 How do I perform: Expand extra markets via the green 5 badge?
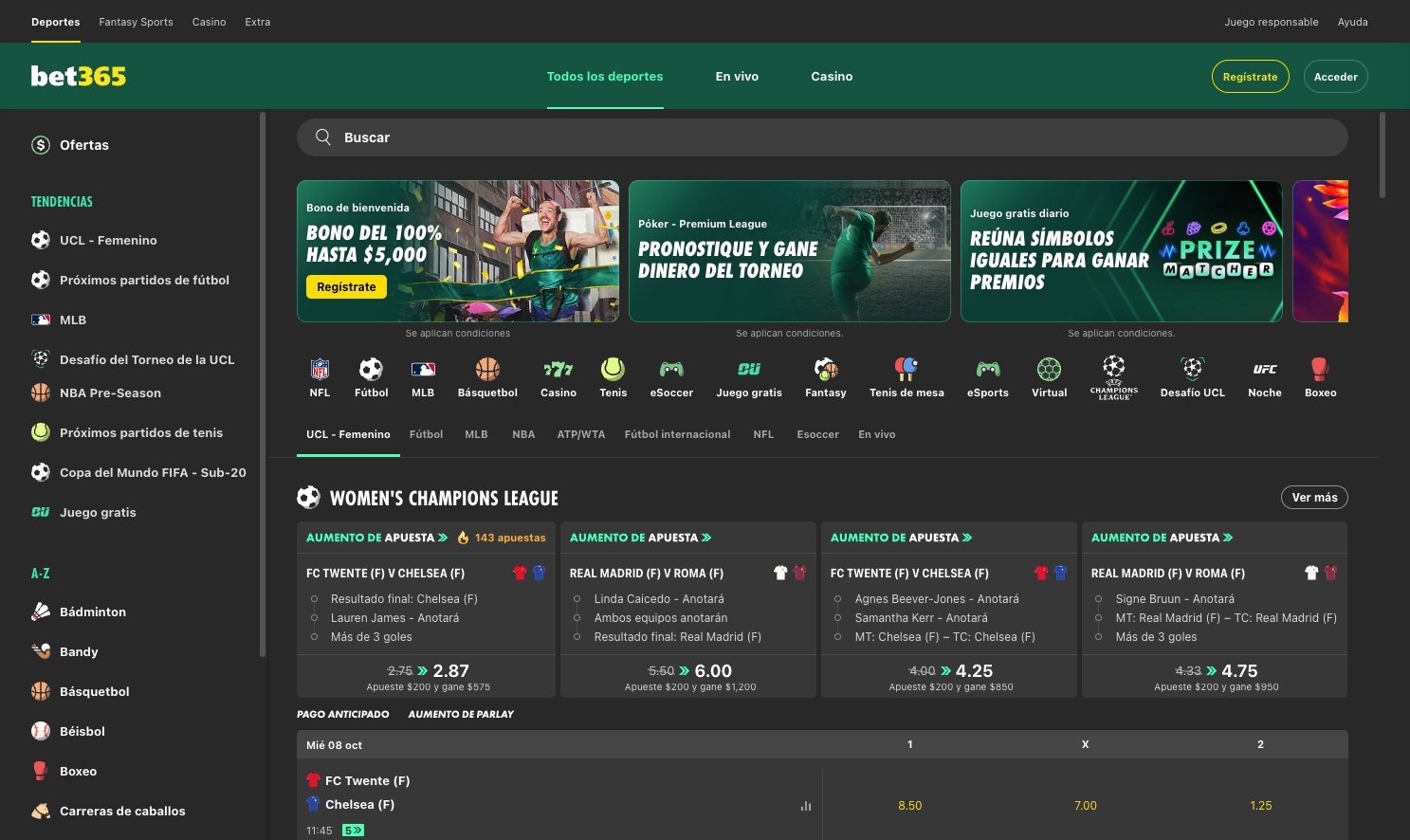click(352, 829)
